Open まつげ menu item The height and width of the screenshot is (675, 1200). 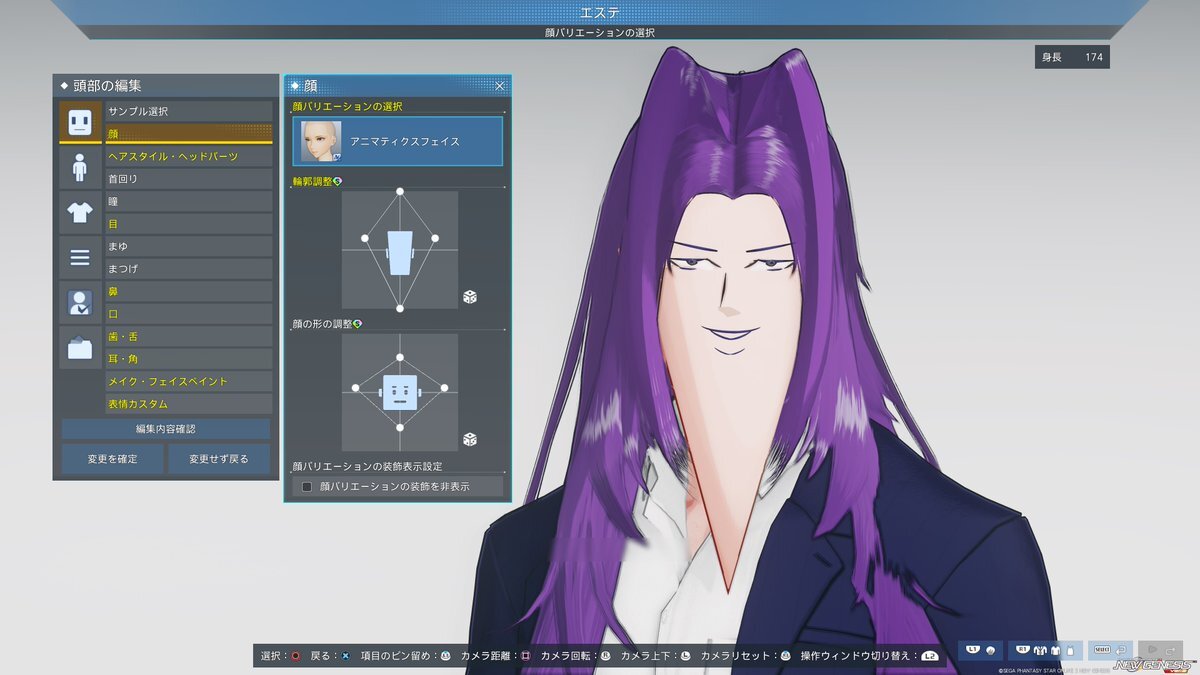tap(189, 269)
